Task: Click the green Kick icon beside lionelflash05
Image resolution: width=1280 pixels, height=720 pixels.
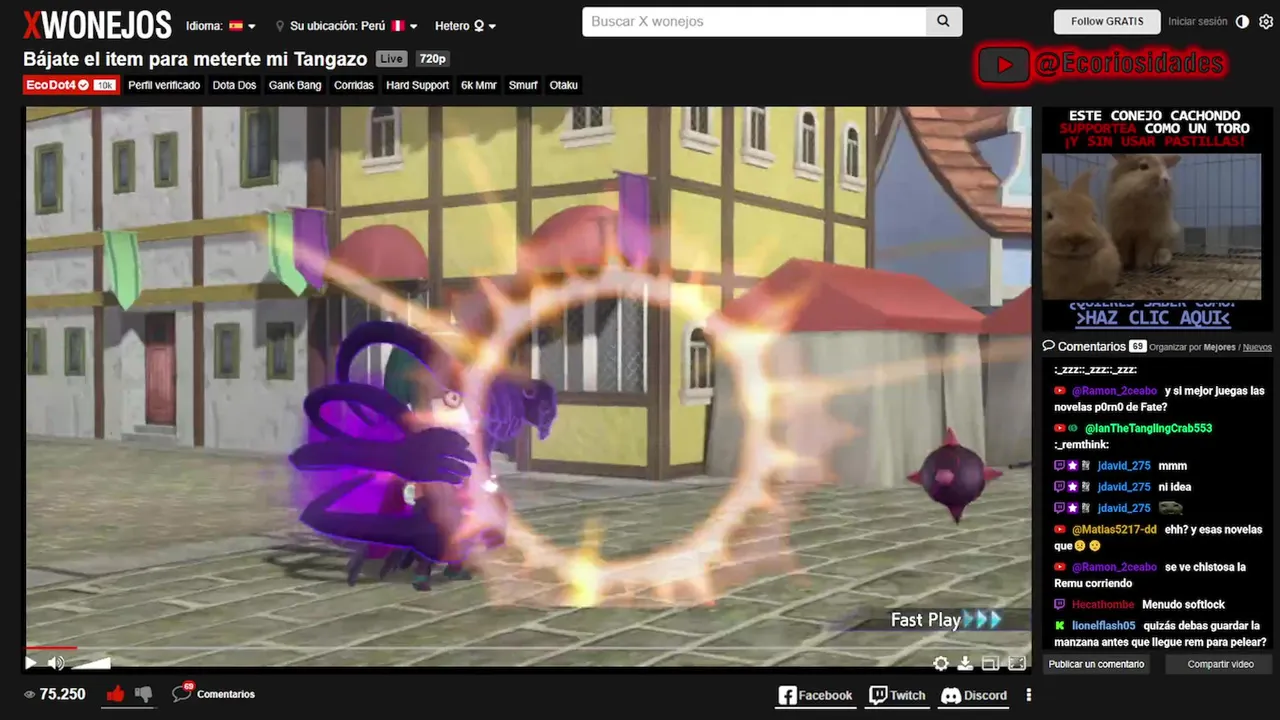Action: [x=1060, y=625]
